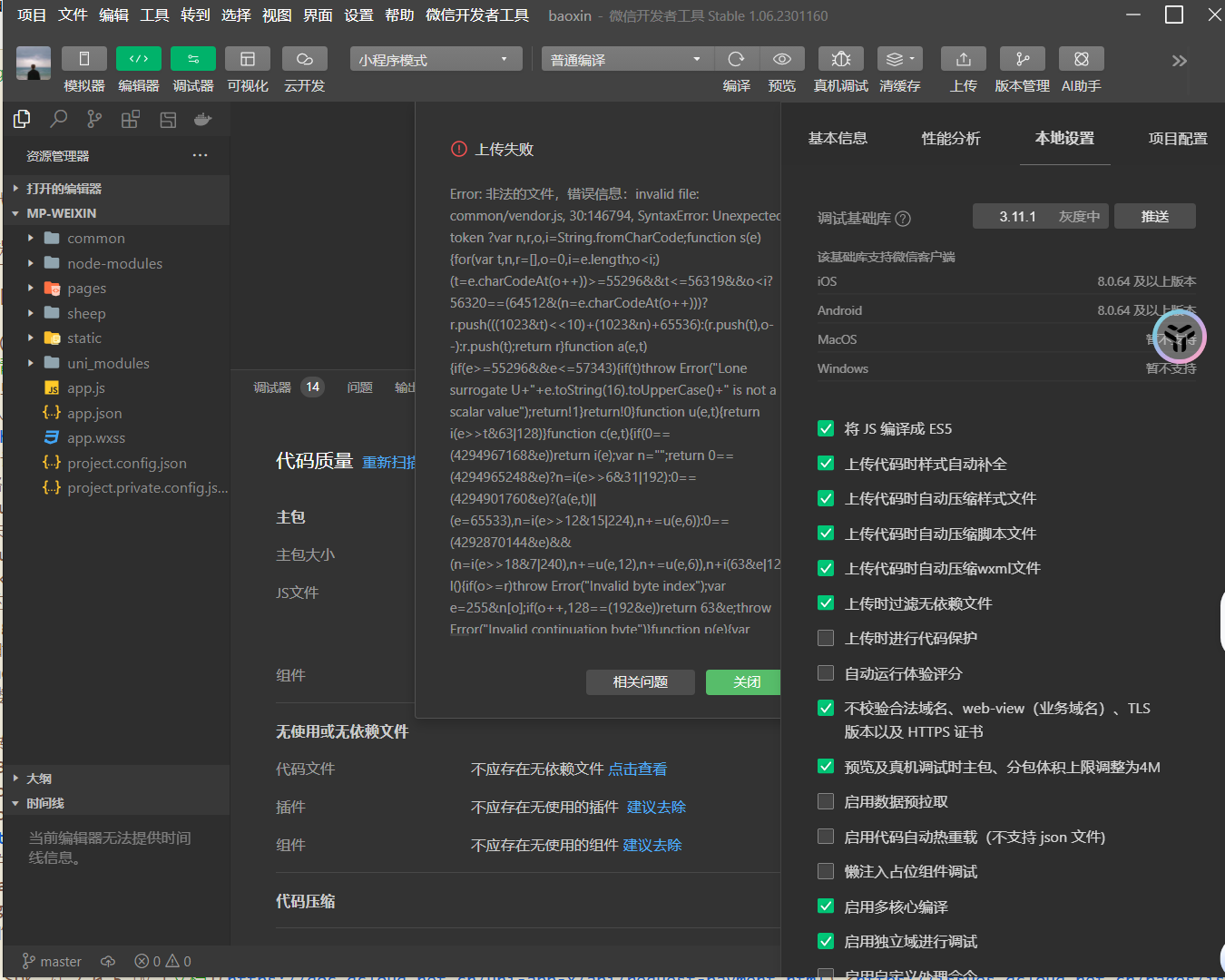Collapse the 时间线 timeline section
The height and width of the screenshot is (980, 1225).
click(116, 803)
